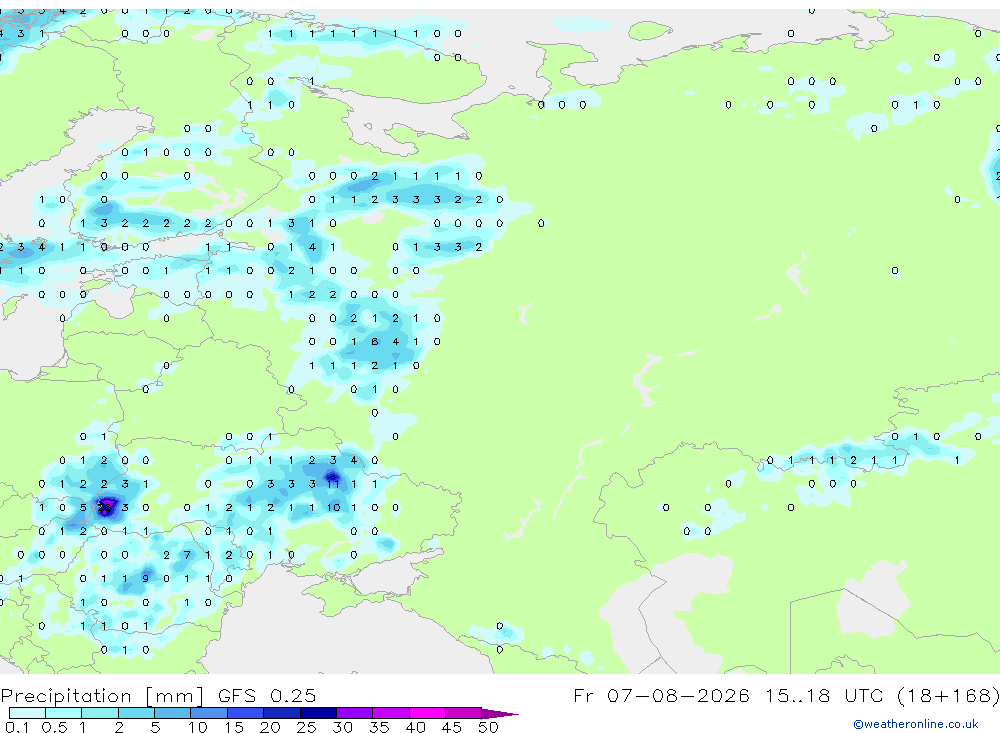1000x733 pixels.
Task: Click the map value "9"
Action: [x=145, y=579]
